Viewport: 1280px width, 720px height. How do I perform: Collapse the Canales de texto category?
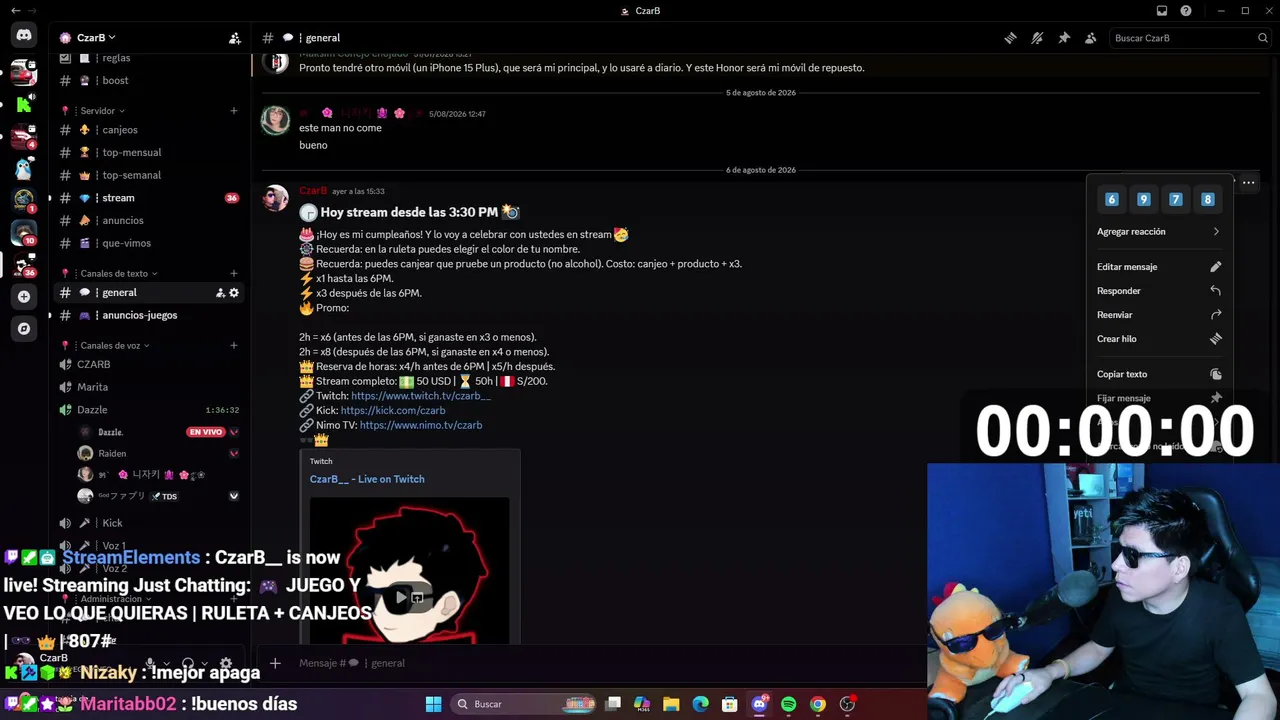point(118,273)
